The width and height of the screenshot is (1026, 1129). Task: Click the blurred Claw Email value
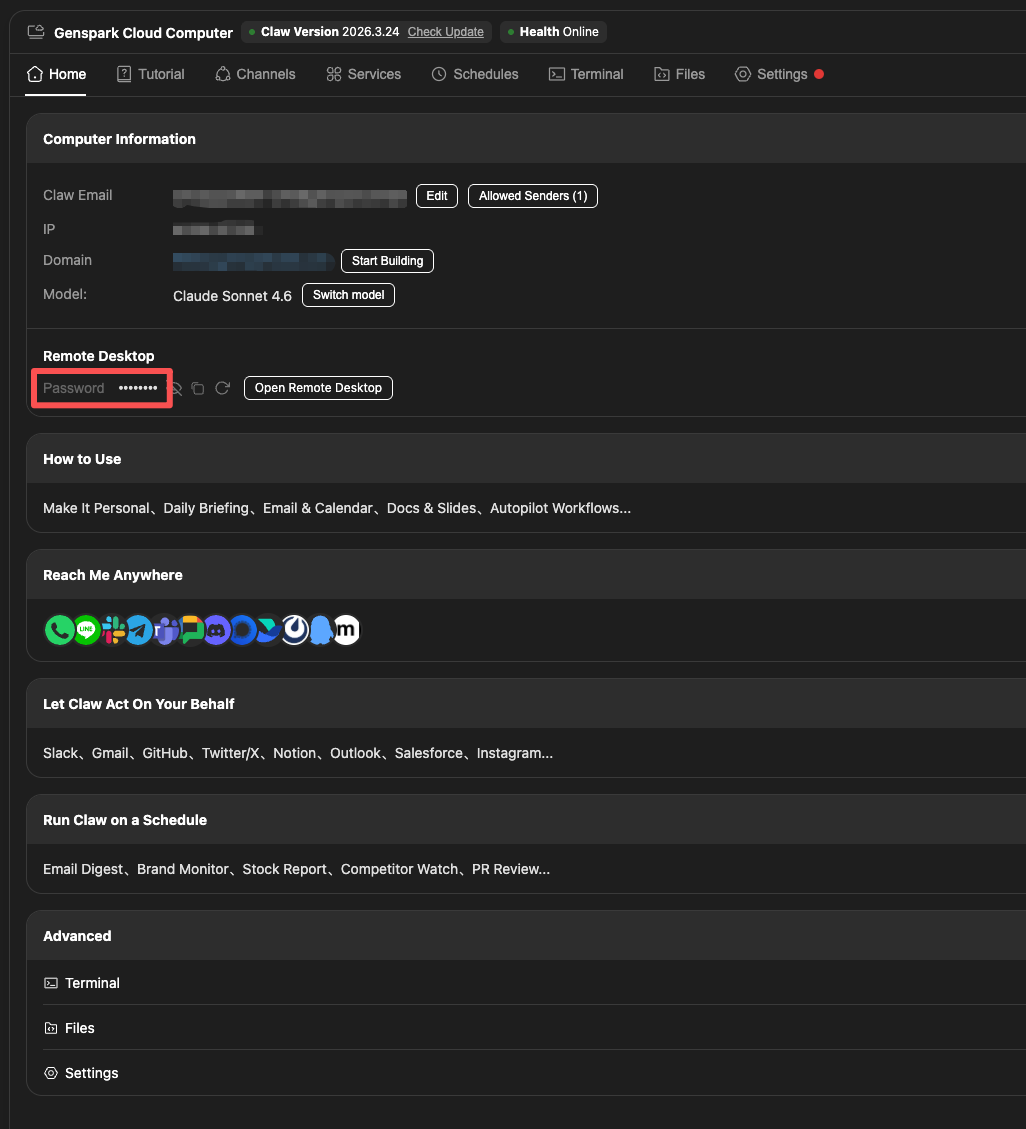point(289,199)
